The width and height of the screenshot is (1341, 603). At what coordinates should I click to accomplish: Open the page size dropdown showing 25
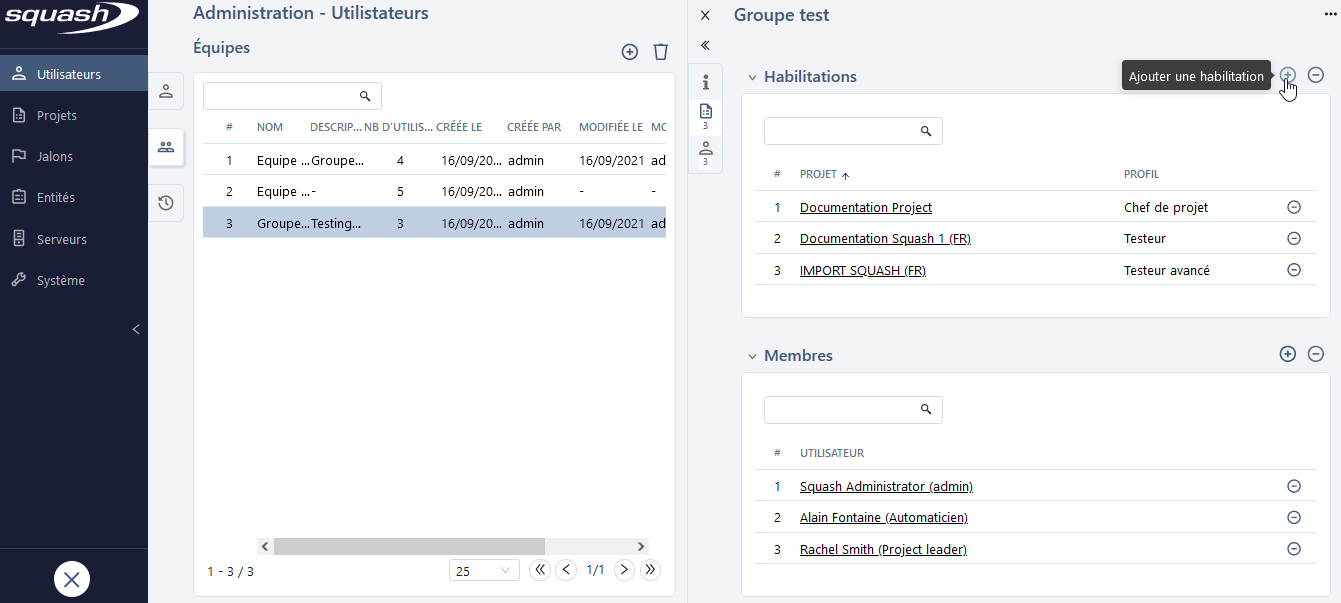484,571
